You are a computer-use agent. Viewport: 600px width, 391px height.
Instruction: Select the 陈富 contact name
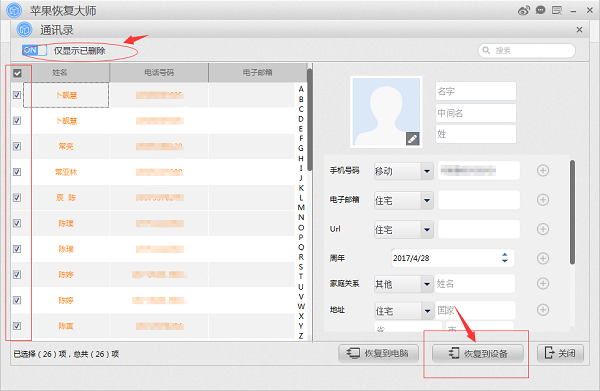66,326
